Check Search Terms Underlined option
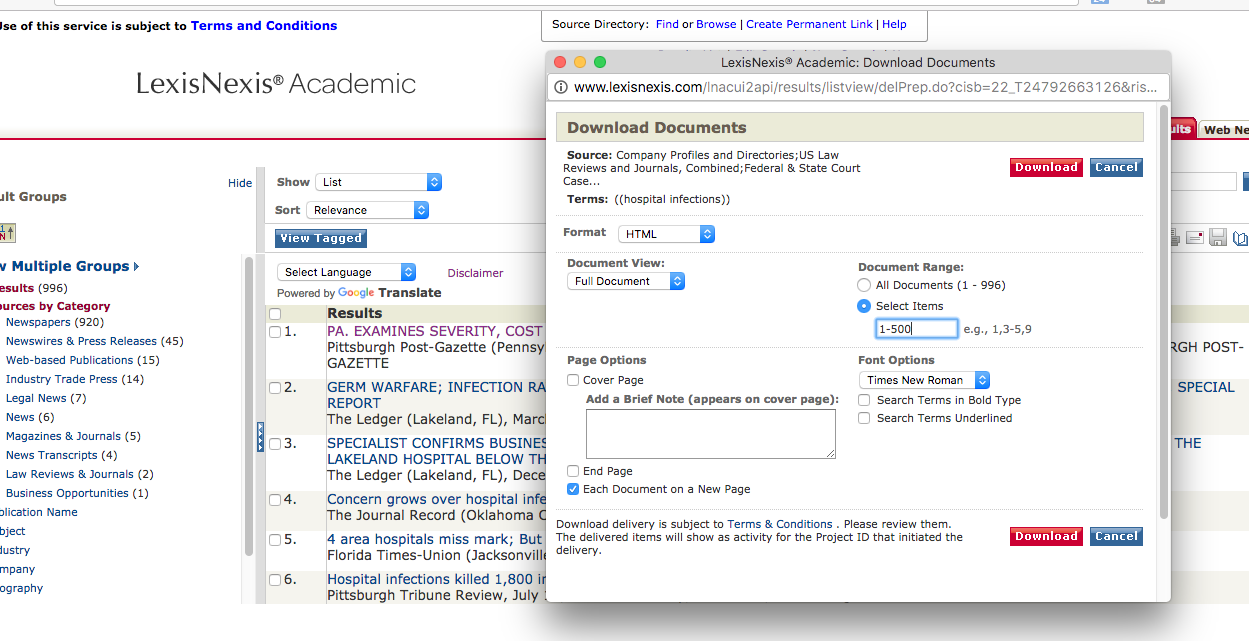Viewport: 1249px width, 641px height. 864,418
